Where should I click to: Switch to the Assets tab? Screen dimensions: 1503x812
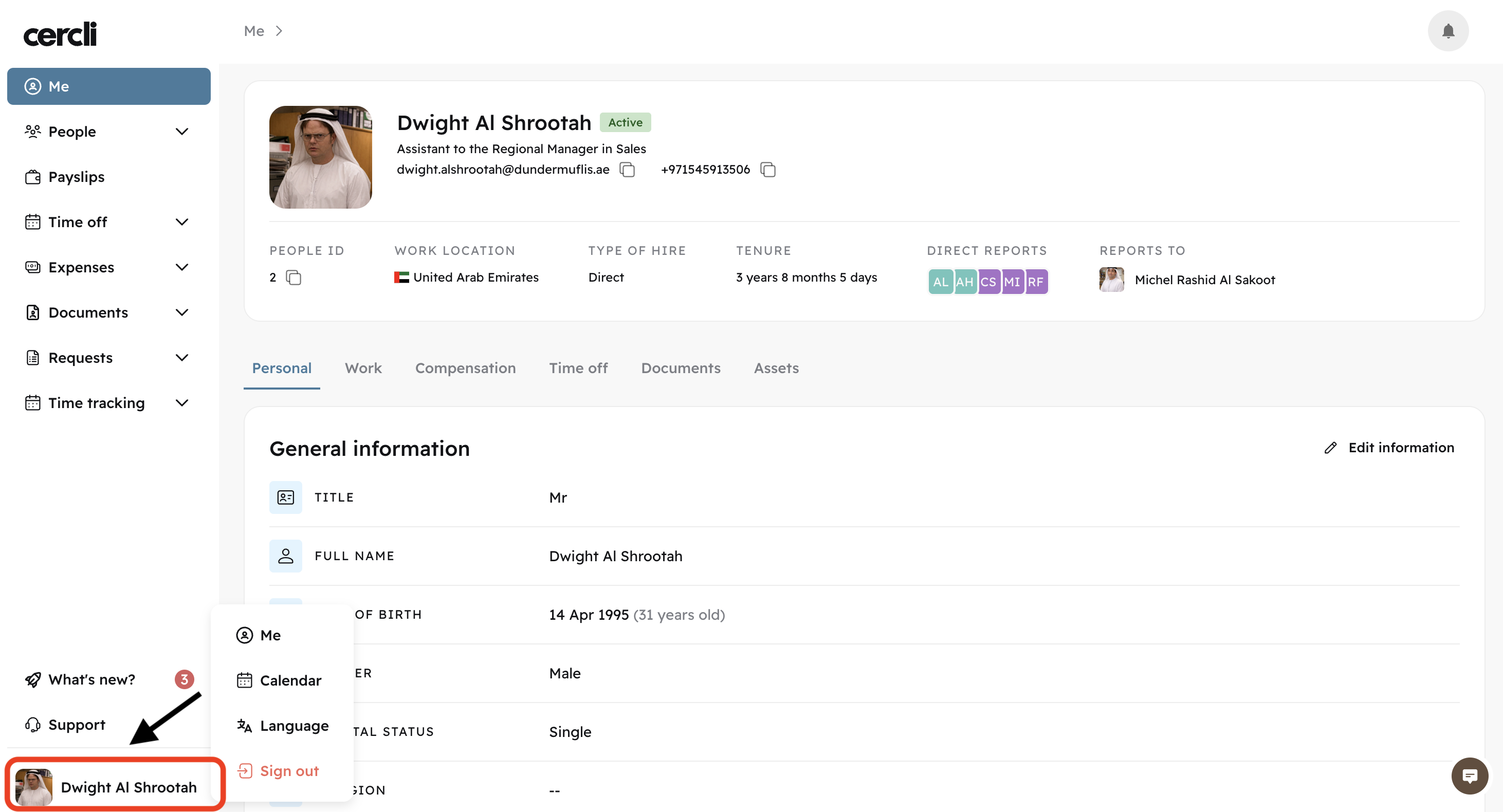point(776,368)
